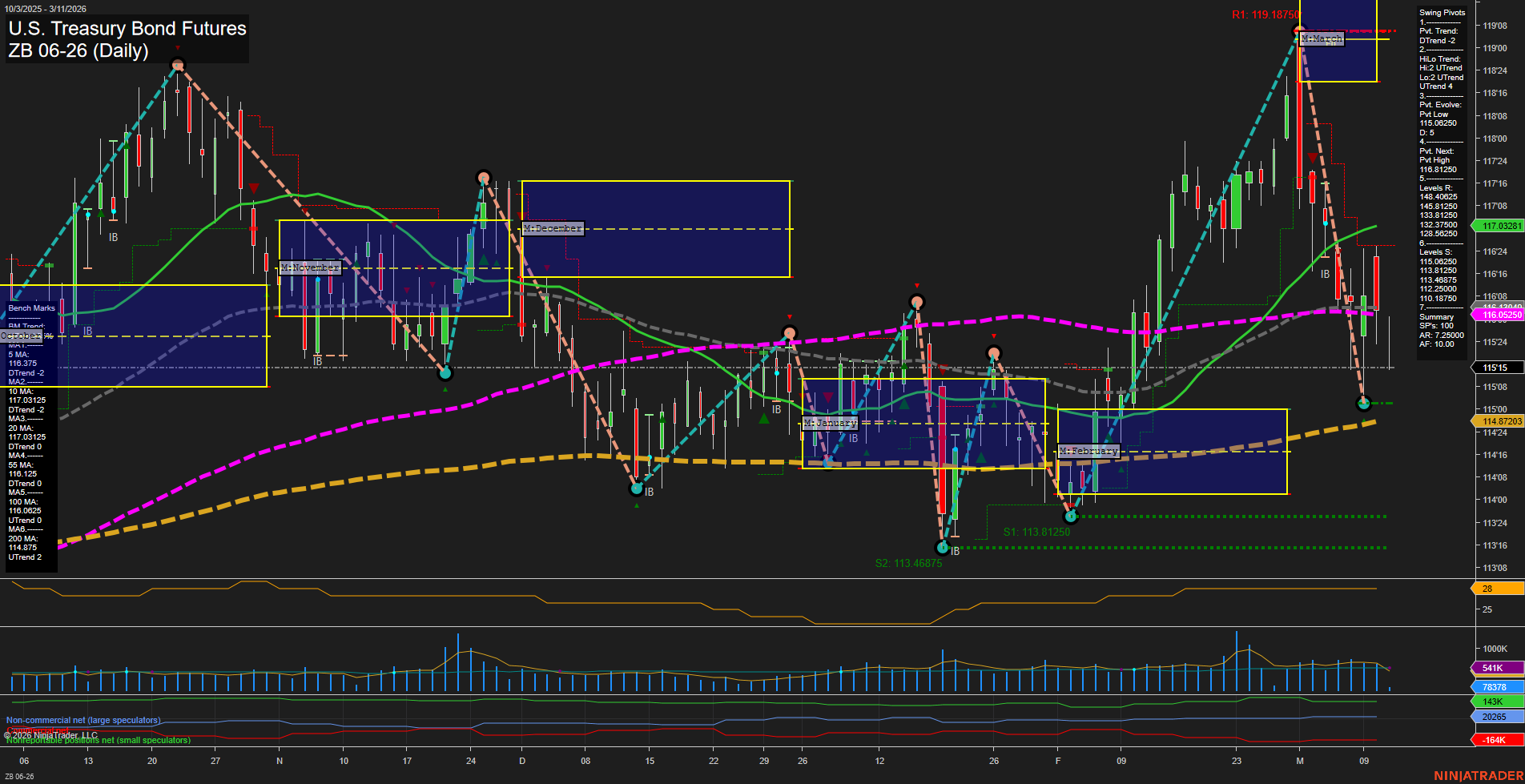This screenshot has width=1525, height=784.
Task: Click the Swing Pivots panel header
Action: tap(1441, 12)
